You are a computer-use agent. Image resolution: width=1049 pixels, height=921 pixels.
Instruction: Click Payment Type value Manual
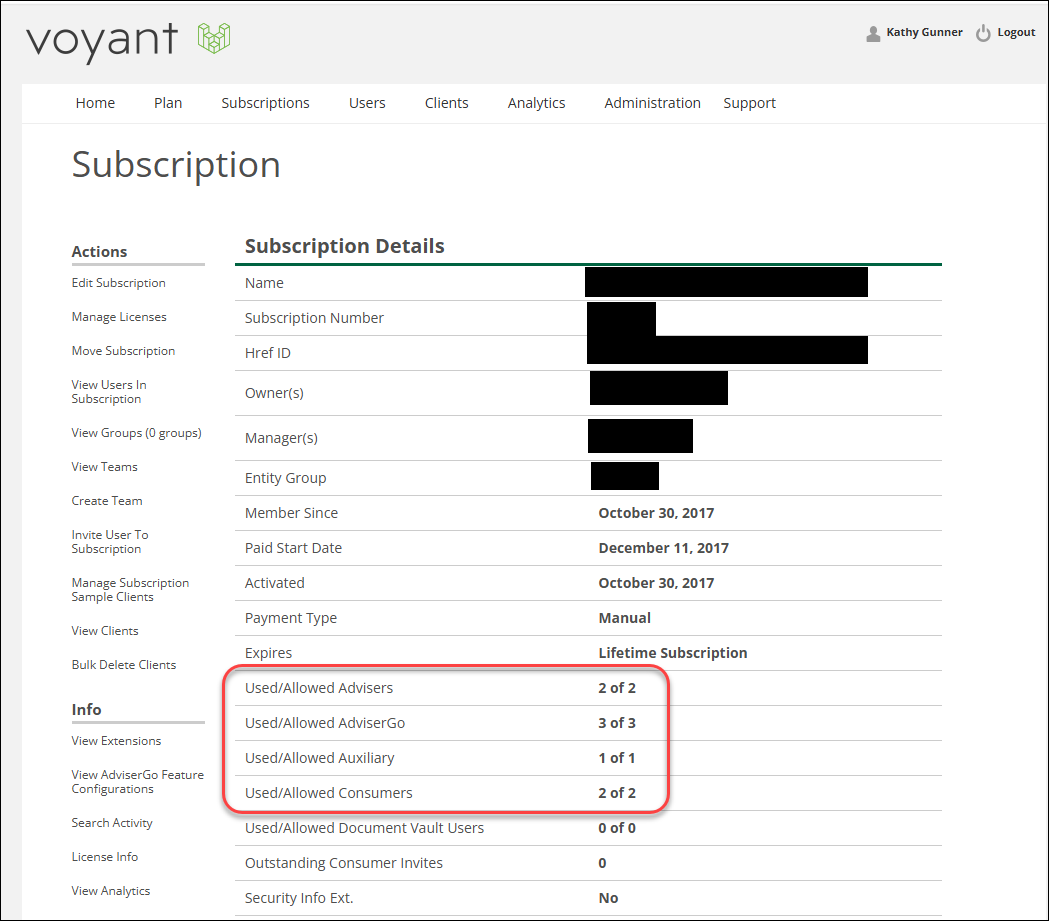625,618
